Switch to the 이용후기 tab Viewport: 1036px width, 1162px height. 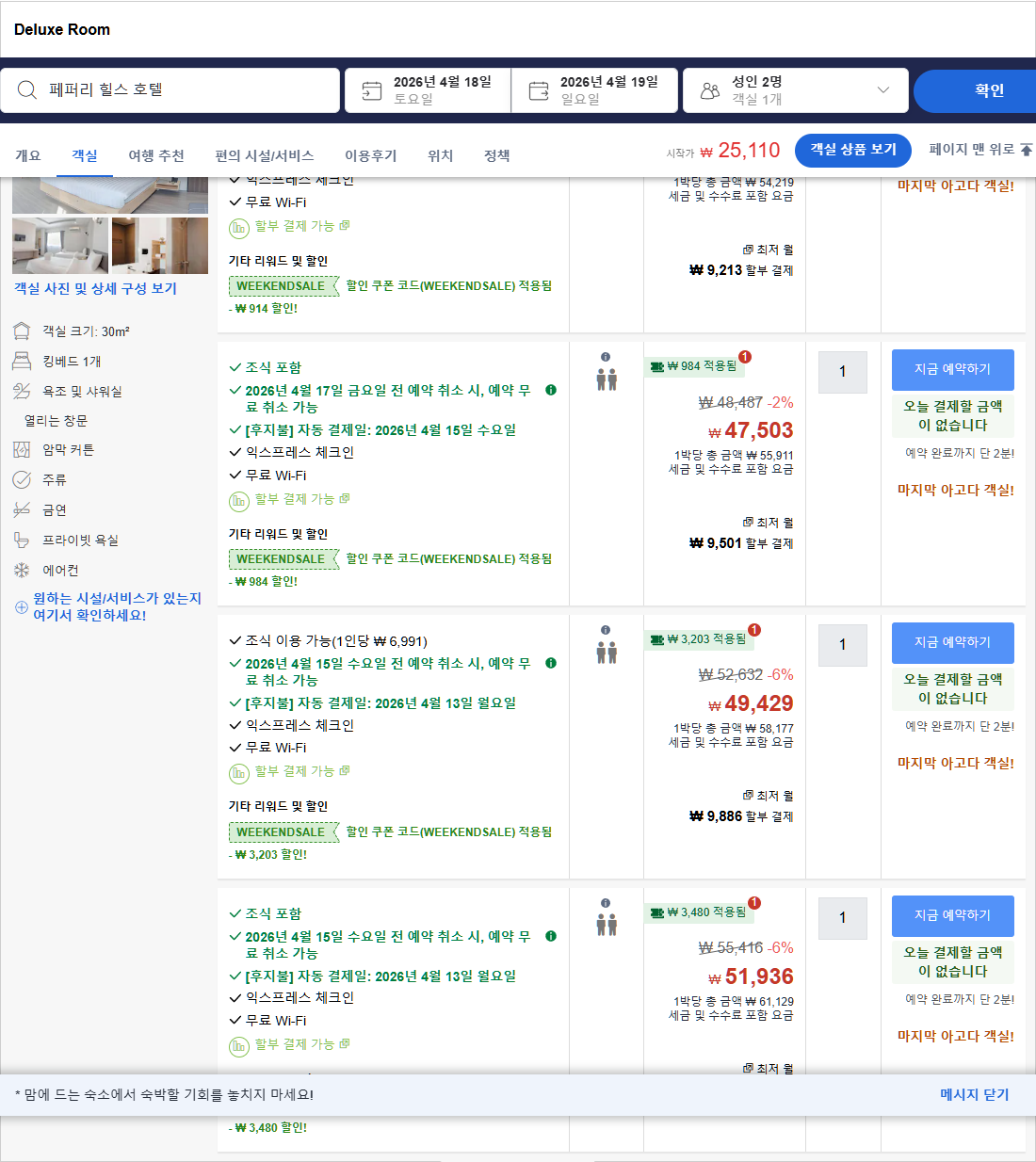pos(371,155)
